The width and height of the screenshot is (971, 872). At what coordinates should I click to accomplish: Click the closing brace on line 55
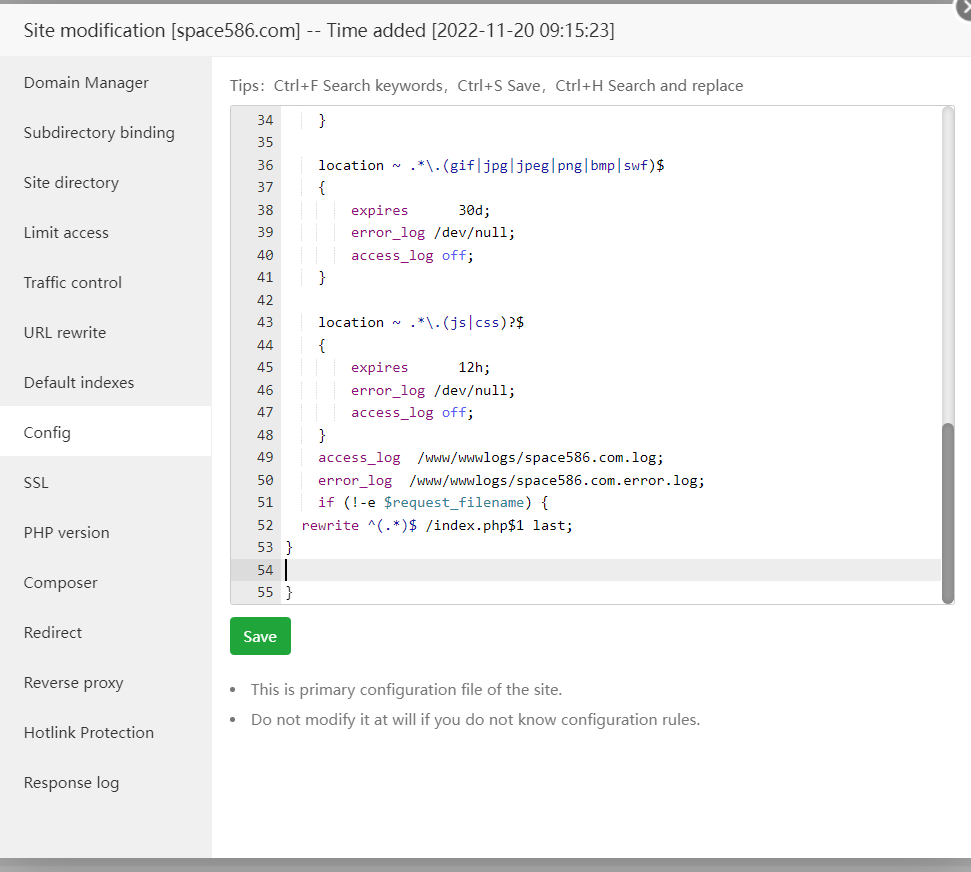tap(289, 592)
